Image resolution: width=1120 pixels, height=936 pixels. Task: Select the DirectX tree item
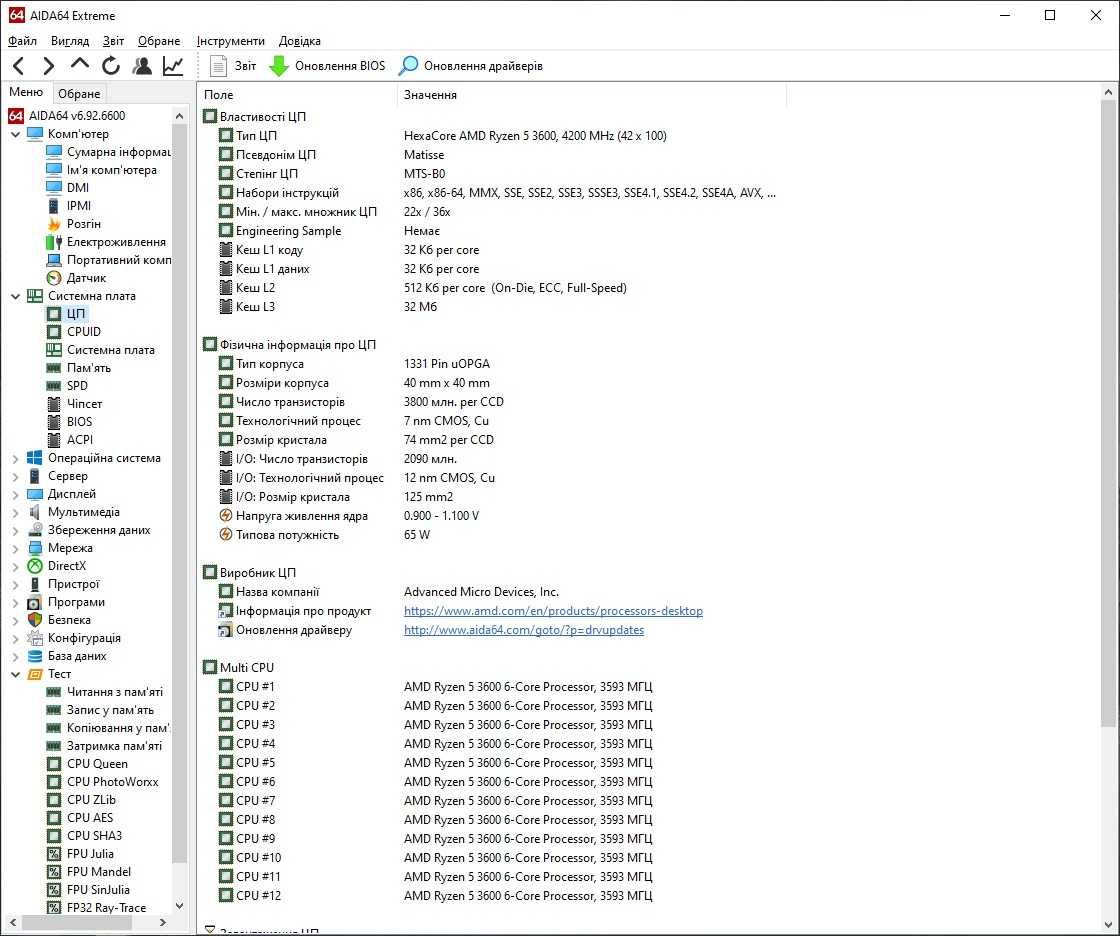(x=57, y=566)
